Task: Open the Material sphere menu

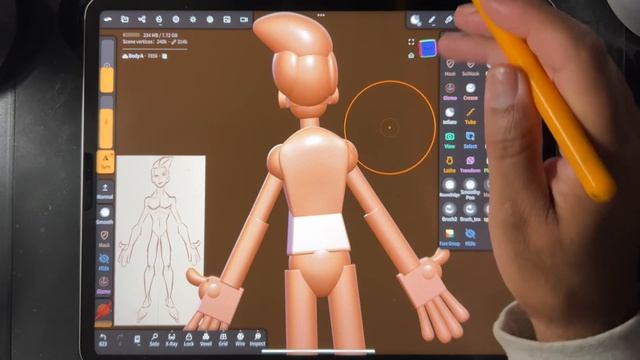Action: [x=176, y=19]
